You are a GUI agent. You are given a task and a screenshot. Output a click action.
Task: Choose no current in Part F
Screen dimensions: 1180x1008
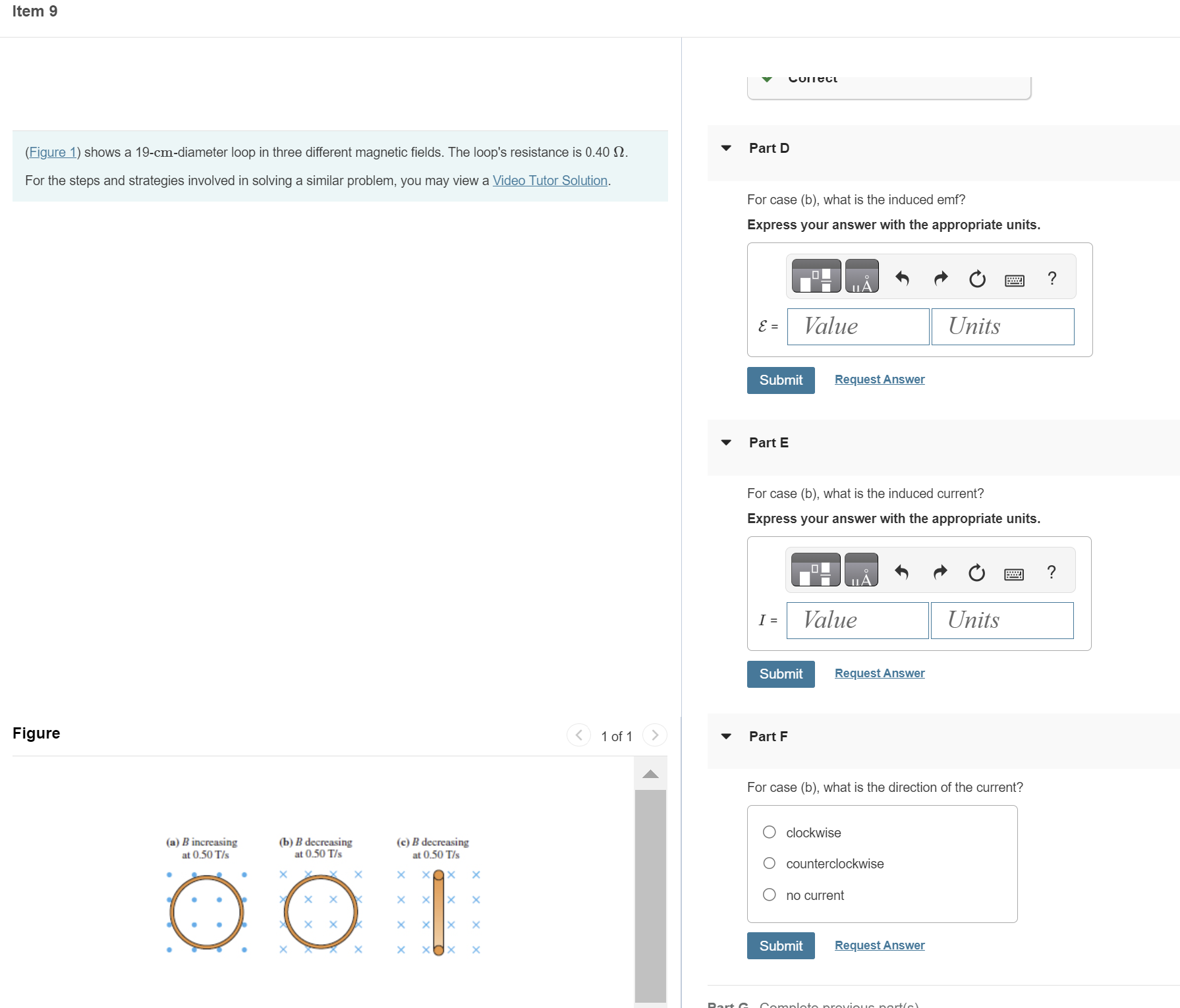[x=769, y=894]
